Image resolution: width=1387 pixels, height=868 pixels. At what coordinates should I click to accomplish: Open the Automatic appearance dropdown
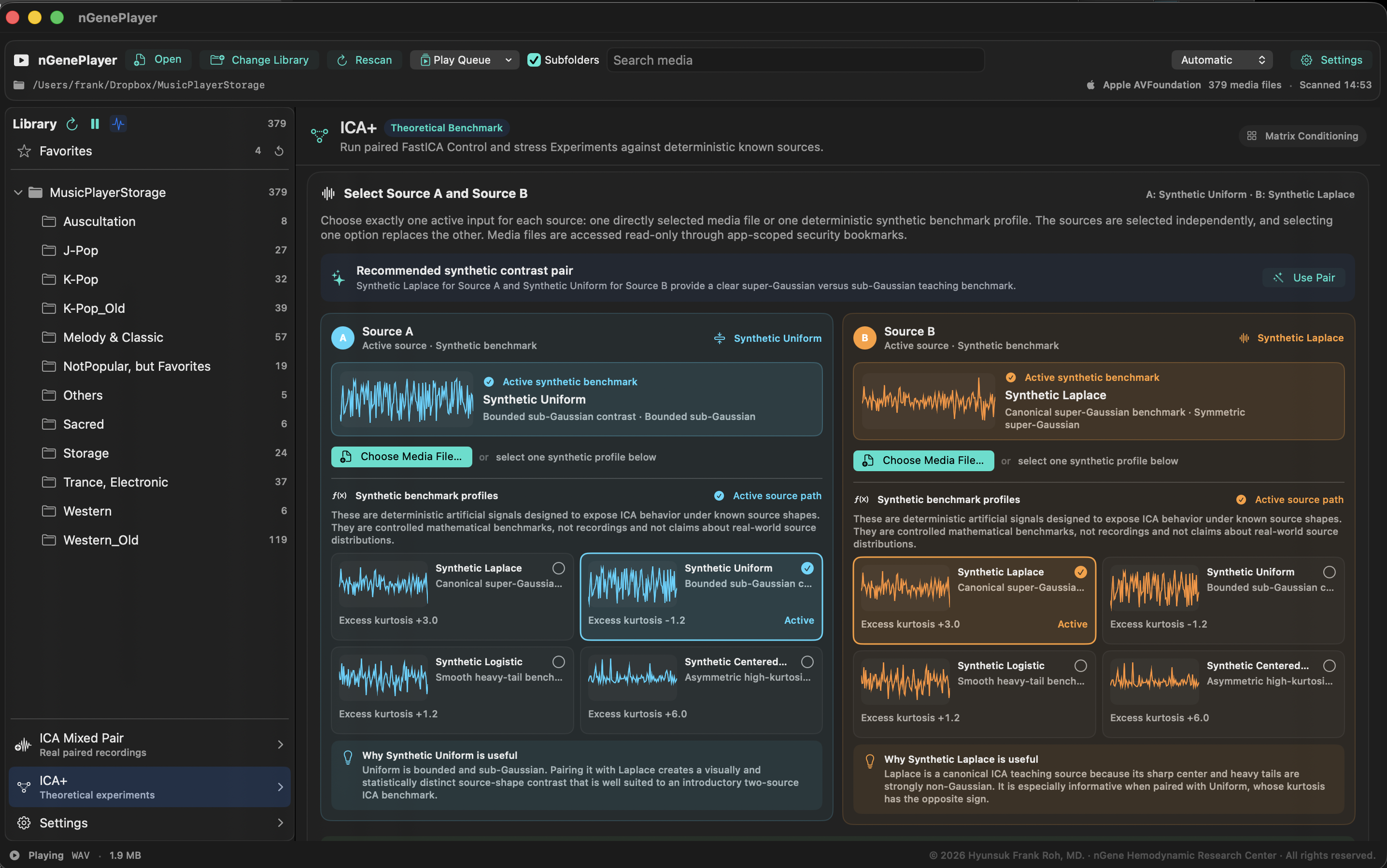coord(1222,60)
